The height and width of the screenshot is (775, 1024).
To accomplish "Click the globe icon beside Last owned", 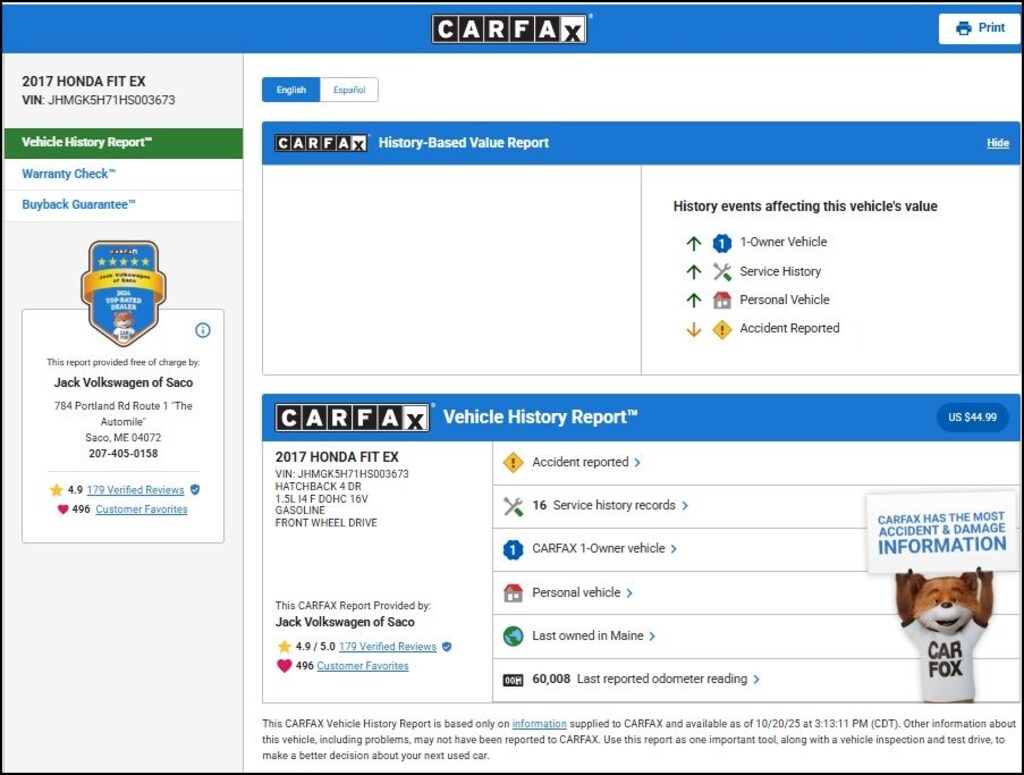I will (513, 636).
